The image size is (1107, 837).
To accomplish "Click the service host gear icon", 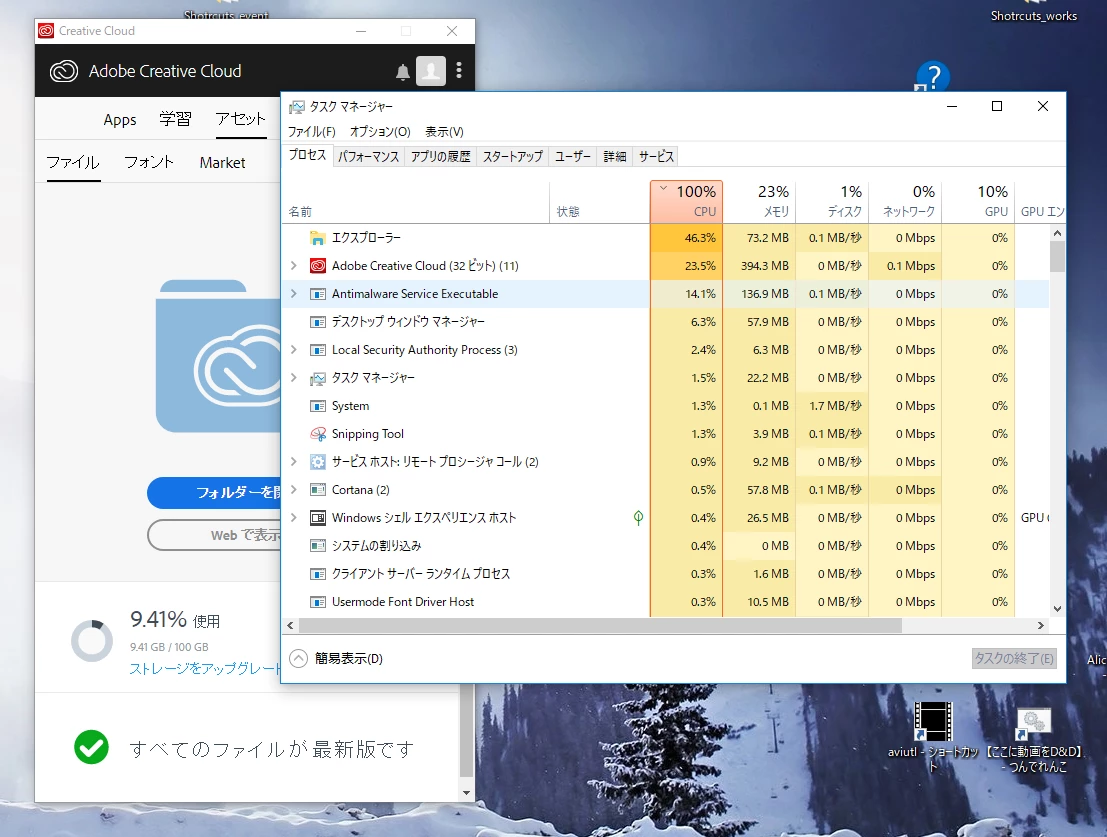I will [318, 462].
